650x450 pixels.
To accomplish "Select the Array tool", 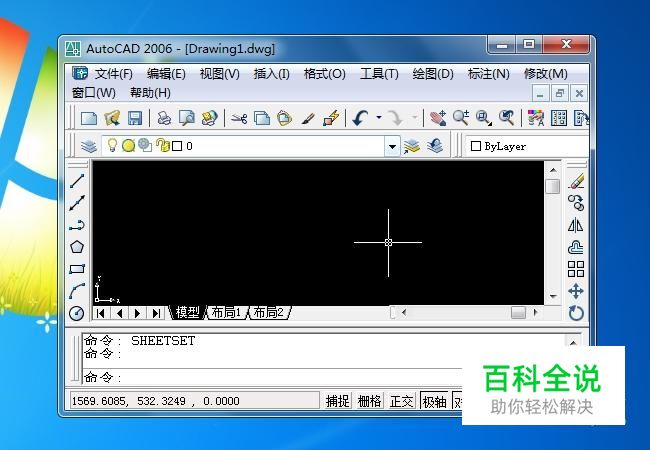I will [576, 269].
